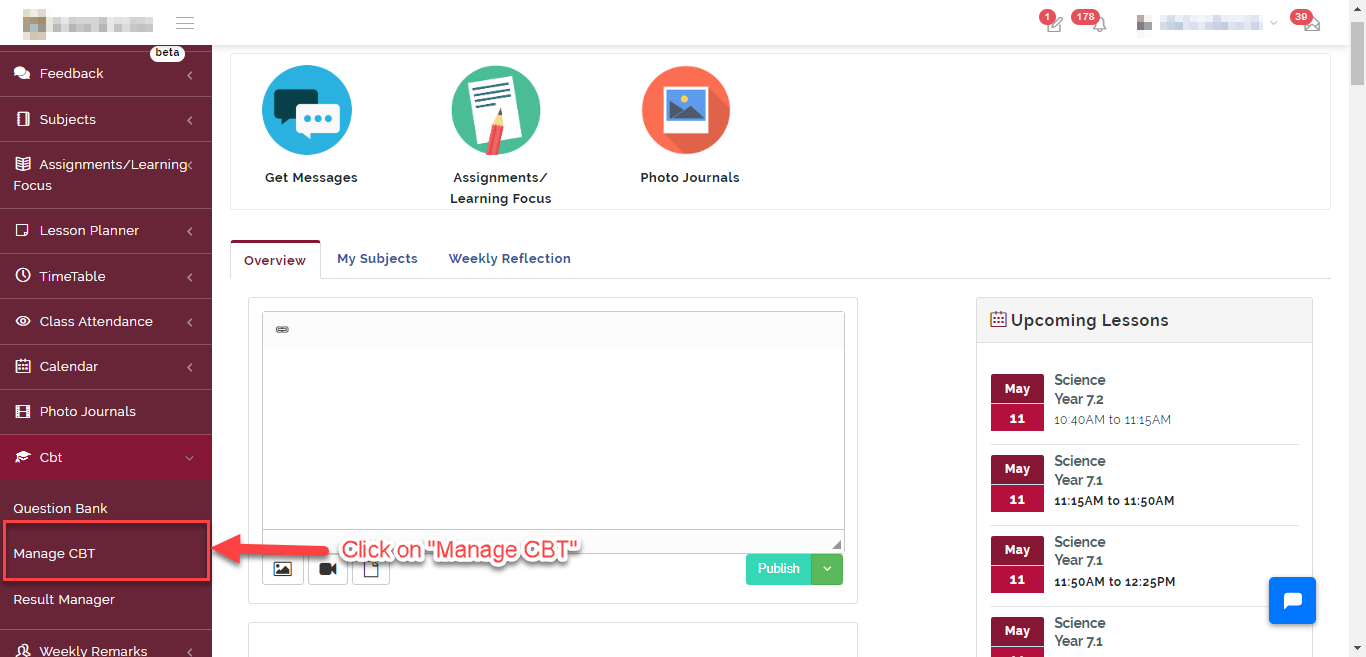Open Manage CBT under Cbt
This screenshot has width=1366, height=657.
coord(106,550)
